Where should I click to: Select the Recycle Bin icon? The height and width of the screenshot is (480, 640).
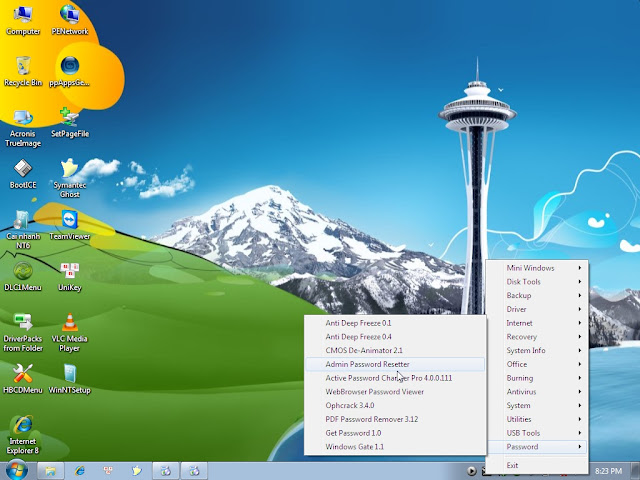pos(23,71)
